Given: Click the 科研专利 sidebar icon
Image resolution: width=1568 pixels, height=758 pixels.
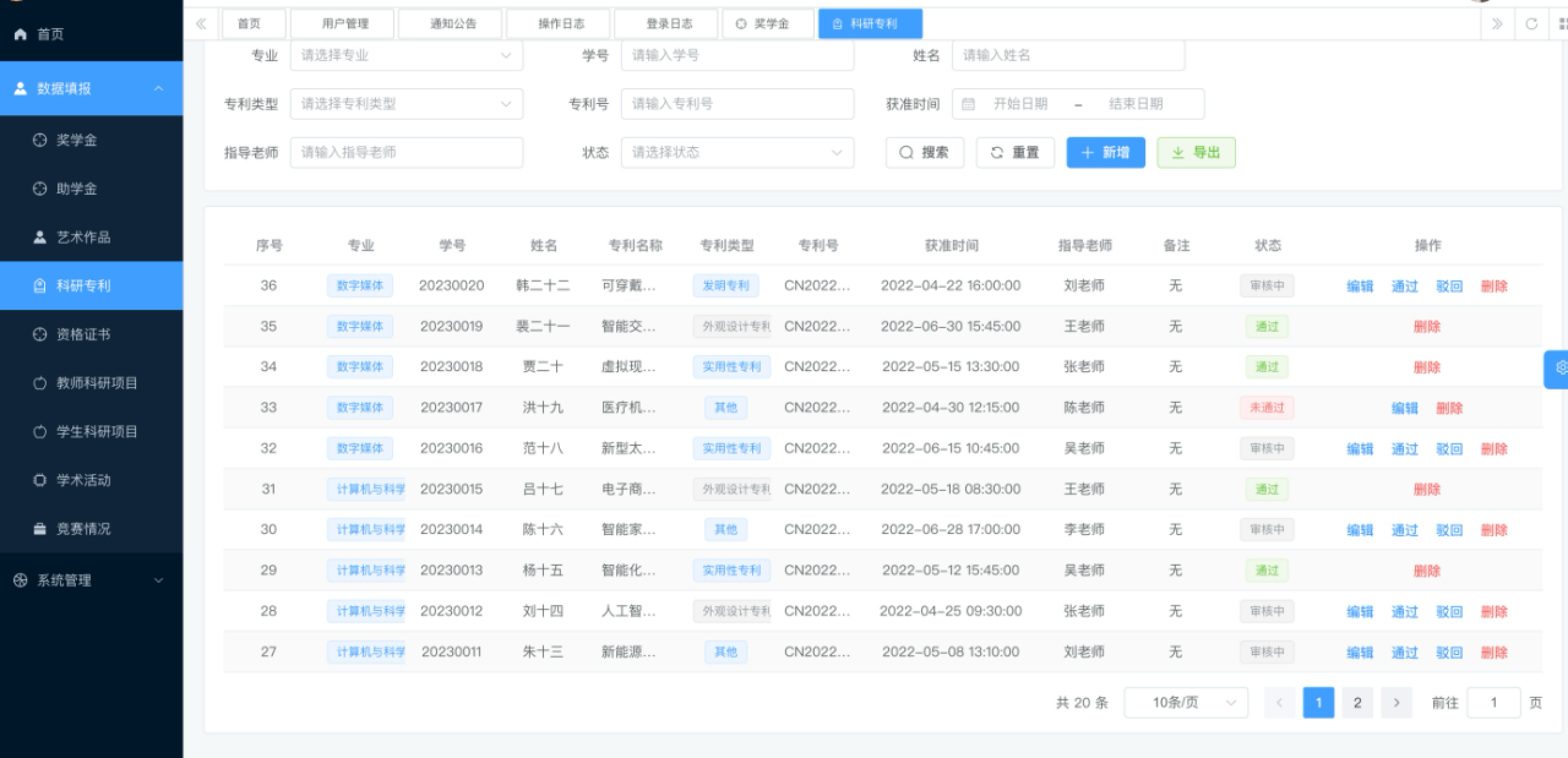Looking at the screenshot, I should pos(40,286).
